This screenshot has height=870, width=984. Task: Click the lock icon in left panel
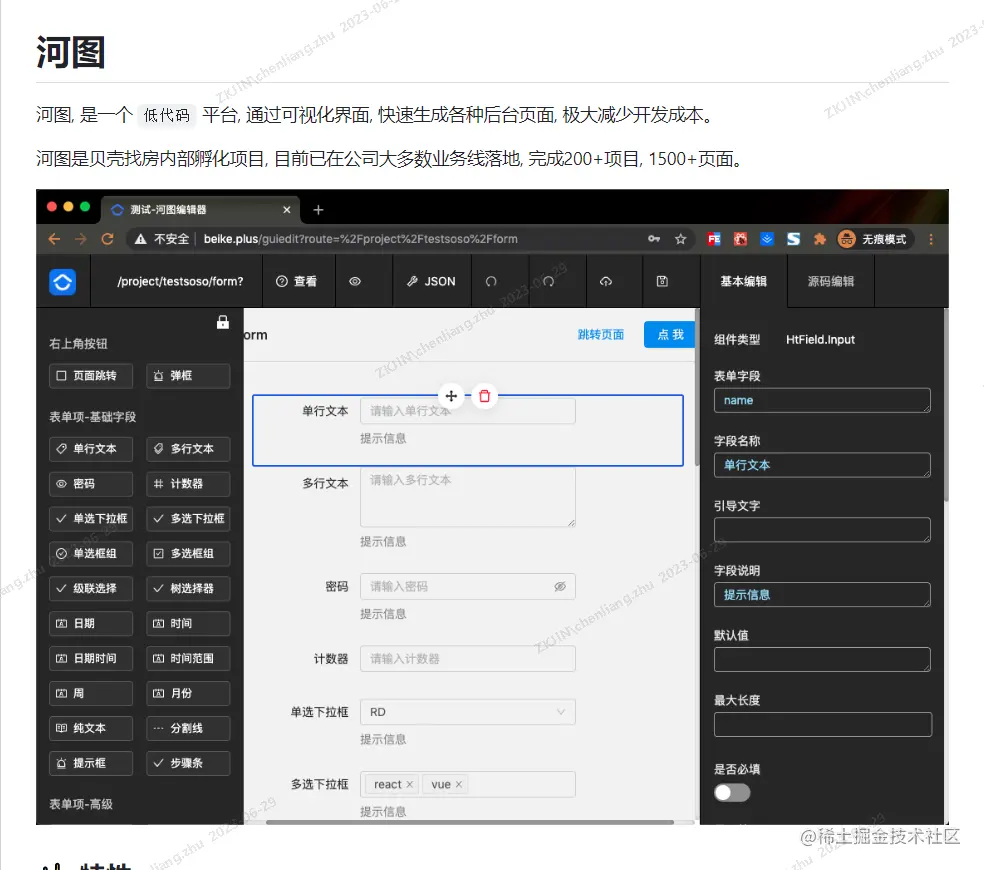click(223, 322)
